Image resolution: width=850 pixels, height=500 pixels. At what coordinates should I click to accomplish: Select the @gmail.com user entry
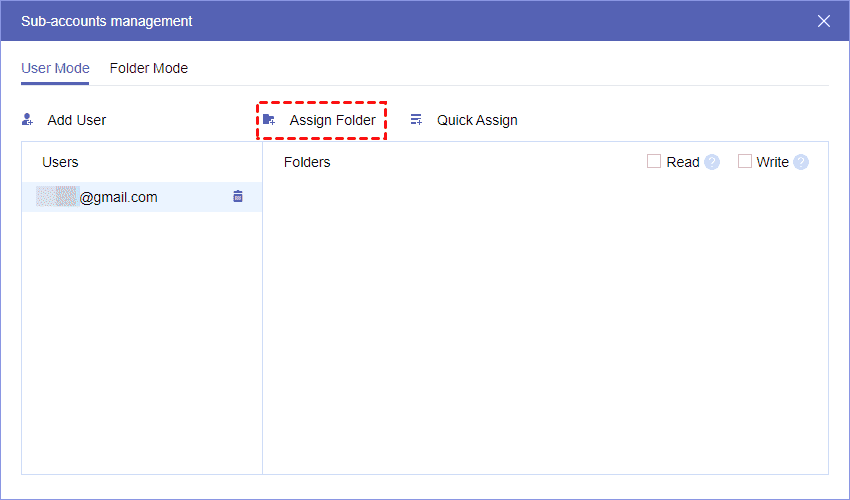click(x=118, y=197)
